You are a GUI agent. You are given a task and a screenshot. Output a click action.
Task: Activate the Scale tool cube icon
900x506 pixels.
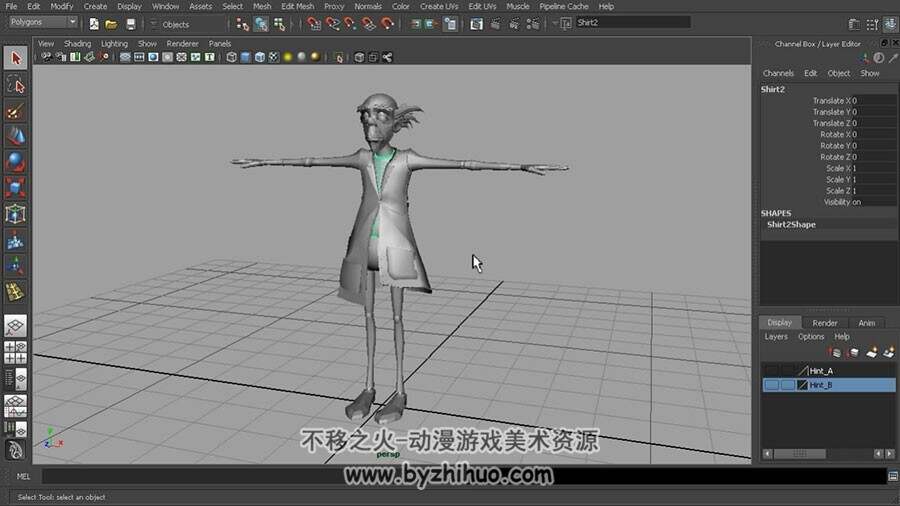(15, 188)
